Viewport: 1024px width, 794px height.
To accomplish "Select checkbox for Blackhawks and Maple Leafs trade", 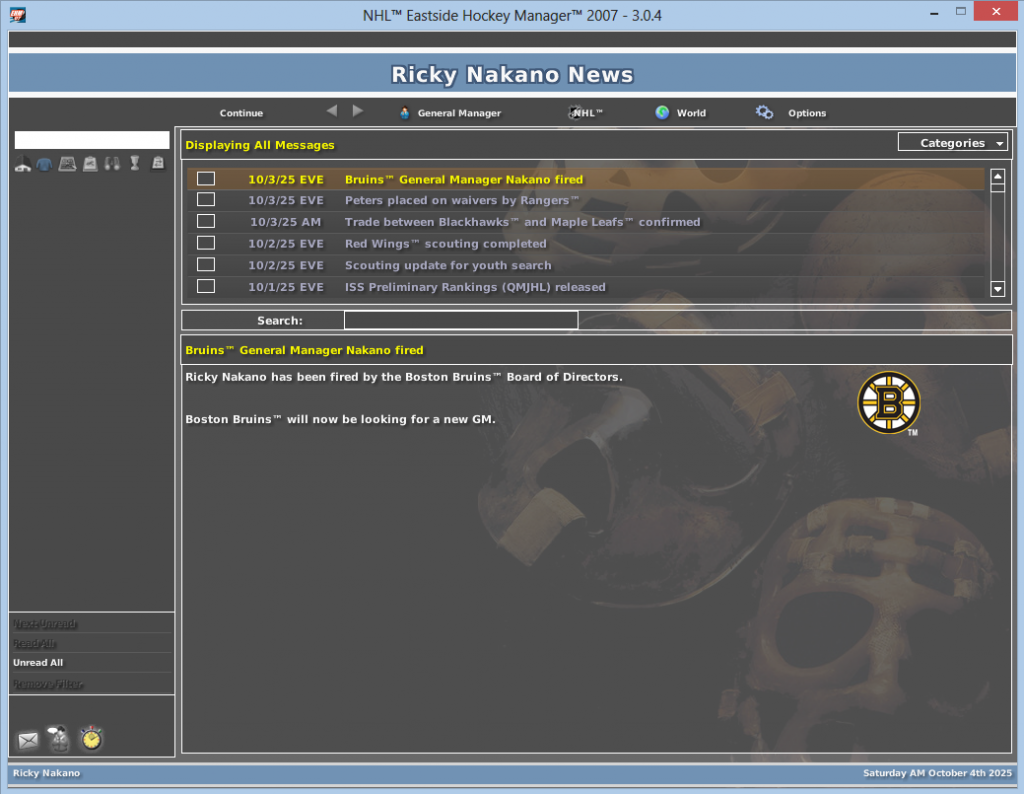I will point(206,221).
